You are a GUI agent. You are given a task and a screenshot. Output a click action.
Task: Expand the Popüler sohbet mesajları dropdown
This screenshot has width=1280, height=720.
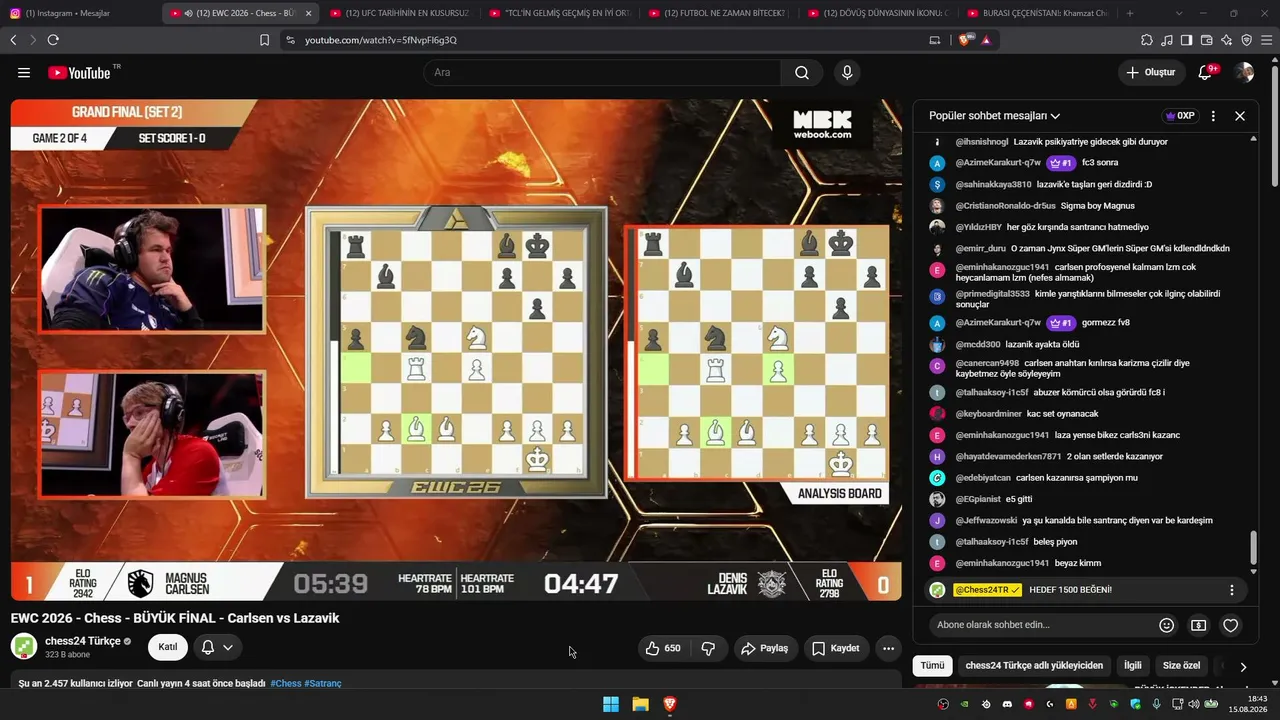point(995,116)
